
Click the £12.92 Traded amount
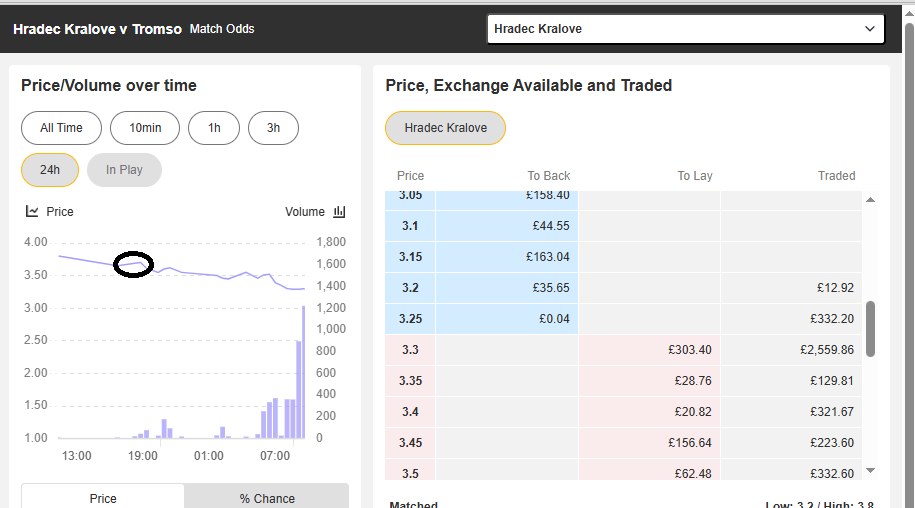click(x=835, y=288)
